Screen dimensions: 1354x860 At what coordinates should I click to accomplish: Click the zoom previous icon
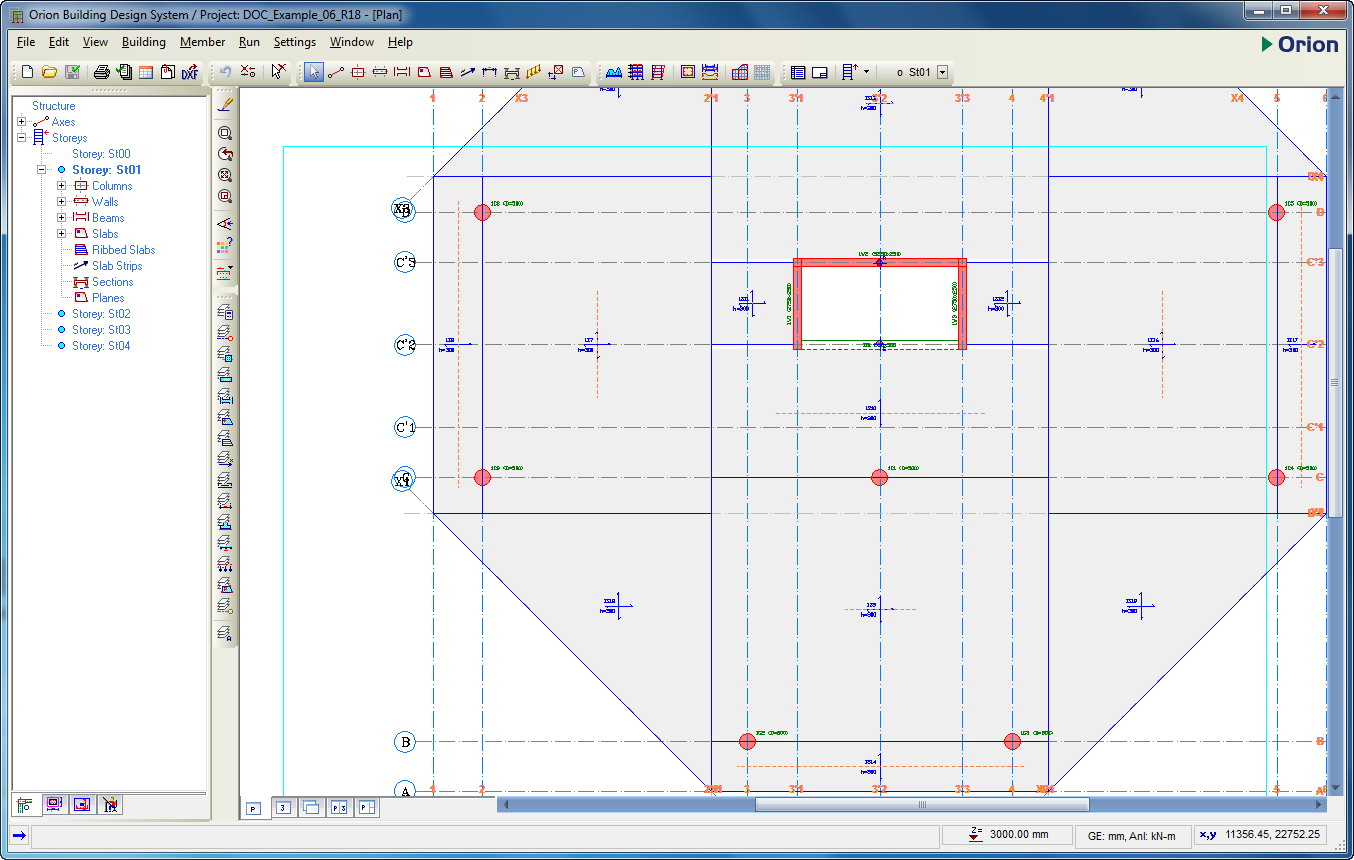225,154
